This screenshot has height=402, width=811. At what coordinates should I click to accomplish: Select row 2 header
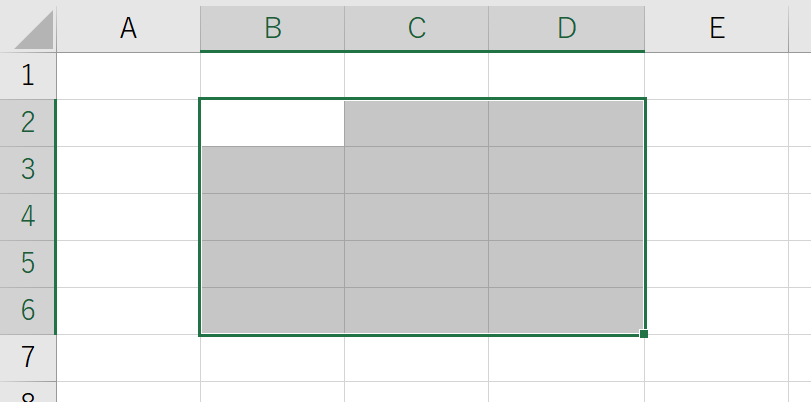(28, 123)
